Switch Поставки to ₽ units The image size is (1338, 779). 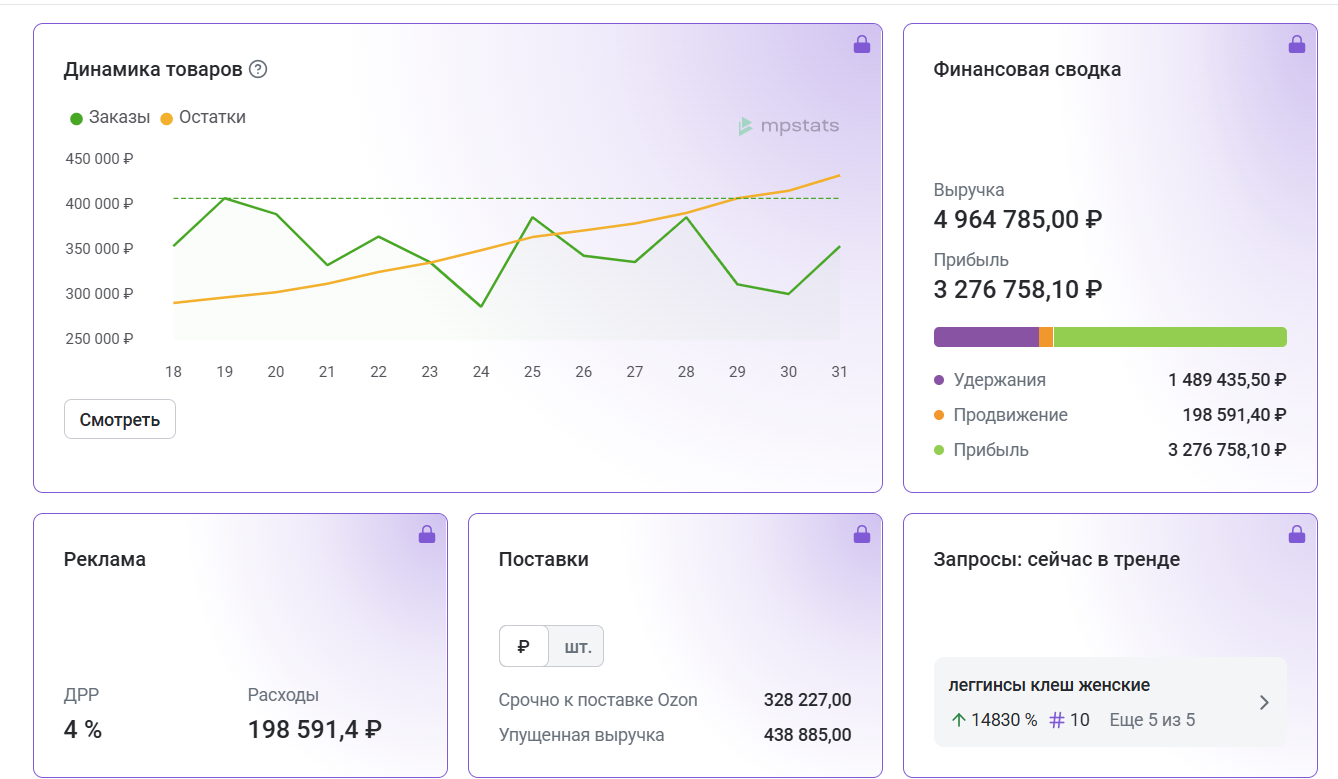coord(524,646)
